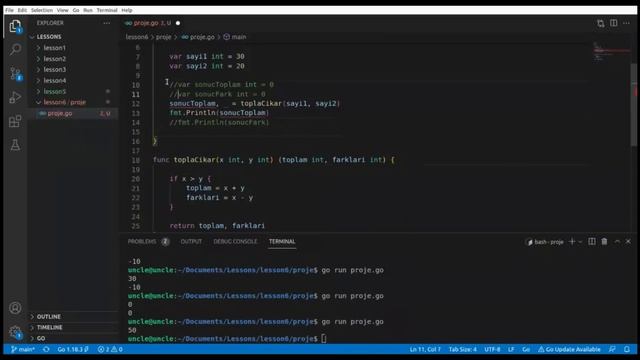This screenshot has width=640, height=360.
Task: Open notifications bell in status bar
Action: (x=627, y=349)
